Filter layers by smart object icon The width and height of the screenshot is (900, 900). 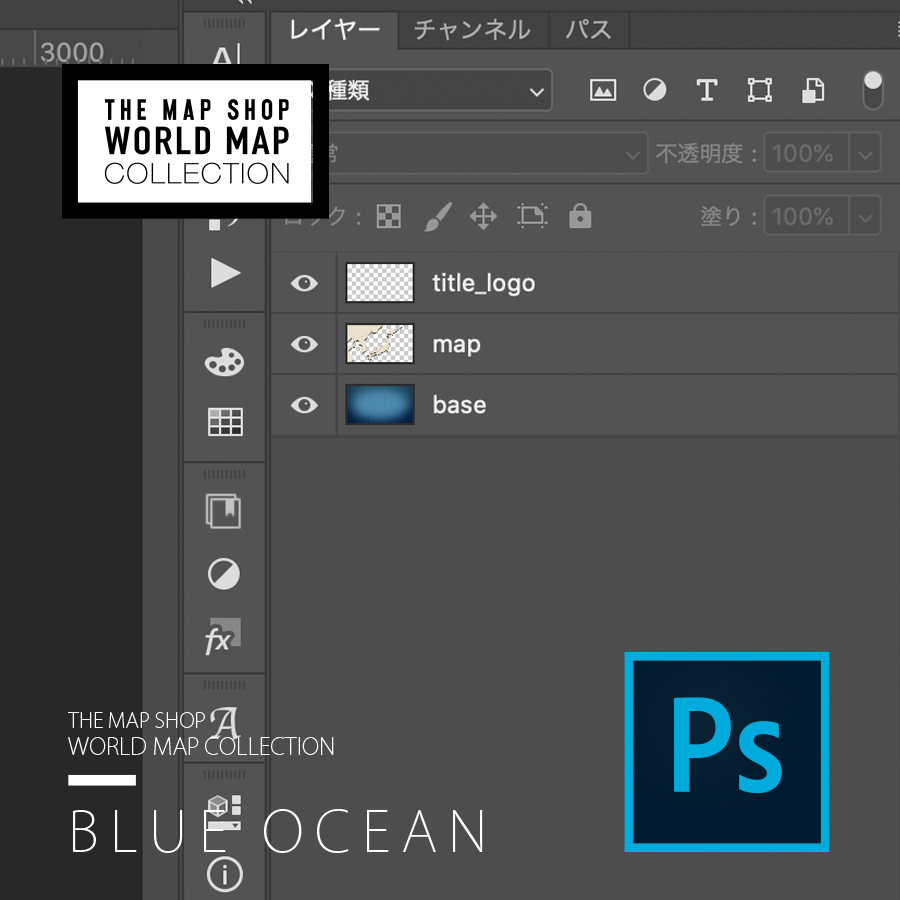coord(813,90)
